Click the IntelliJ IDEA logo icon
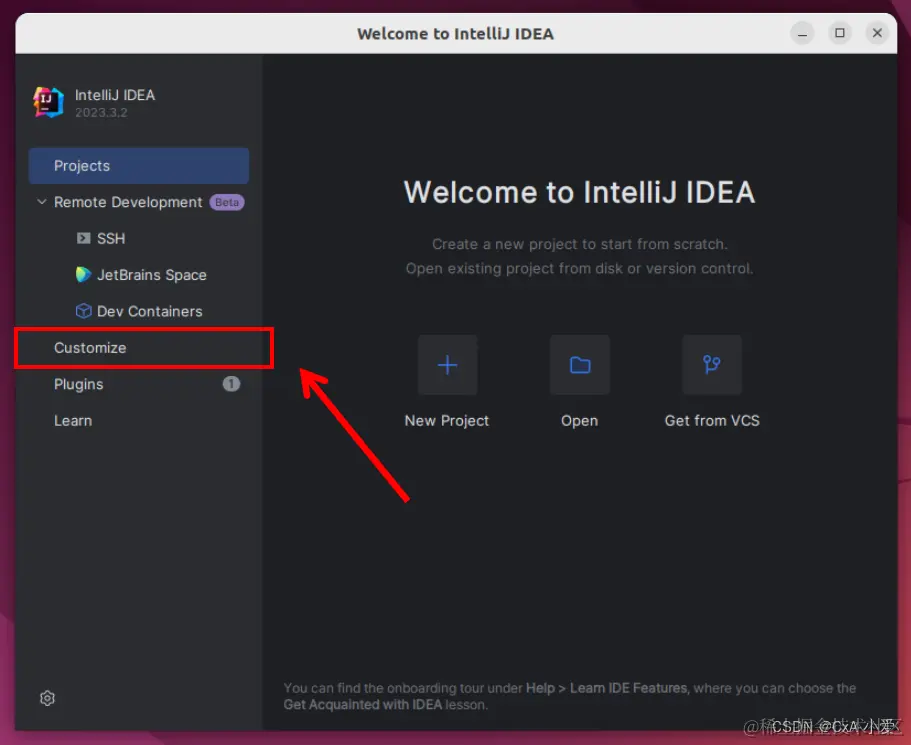Image resolution: width=911 pixels, height=745 pixels. 48,102
